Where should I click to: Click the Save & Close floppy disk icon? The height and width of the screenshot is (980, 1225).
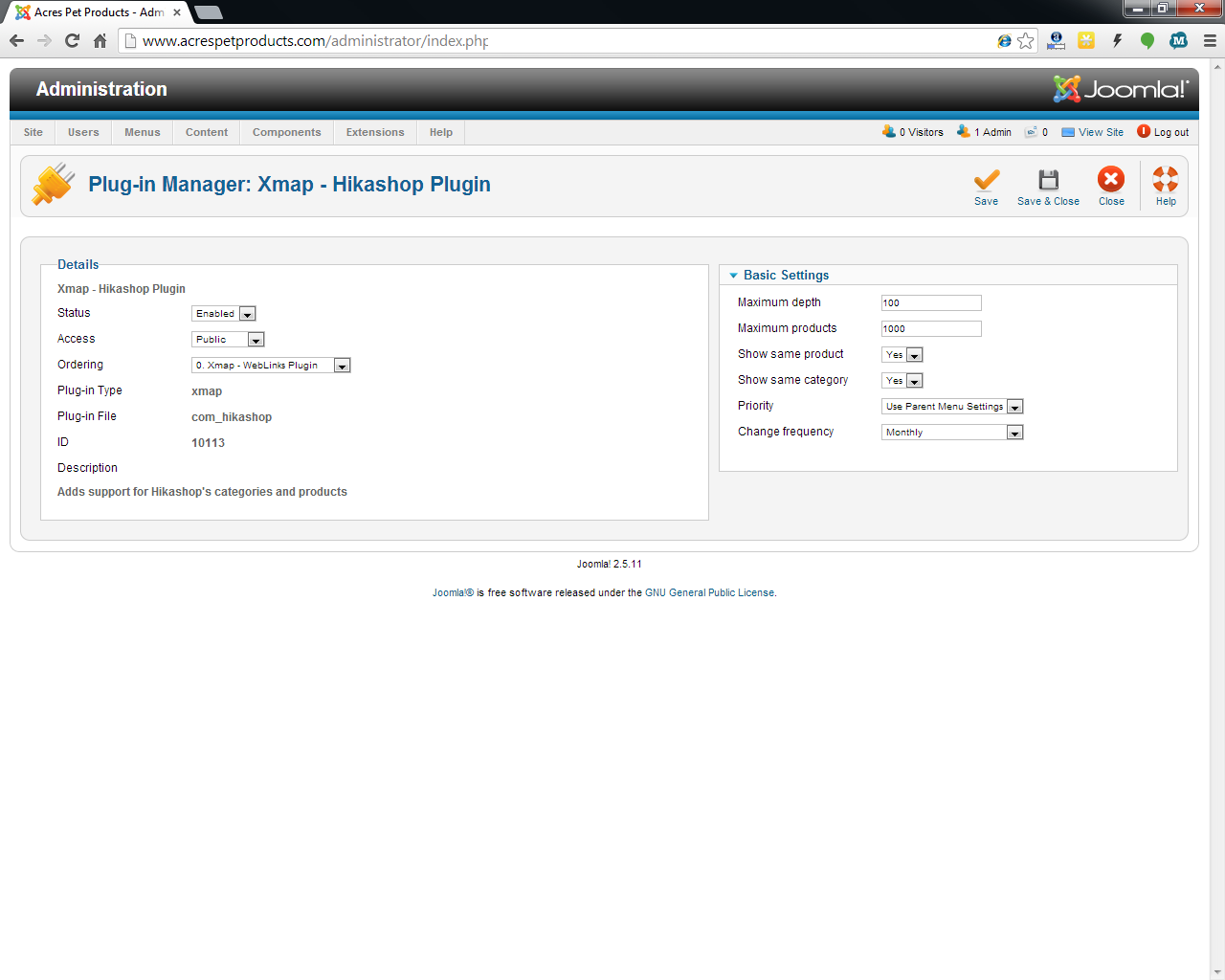(1049, 180)
